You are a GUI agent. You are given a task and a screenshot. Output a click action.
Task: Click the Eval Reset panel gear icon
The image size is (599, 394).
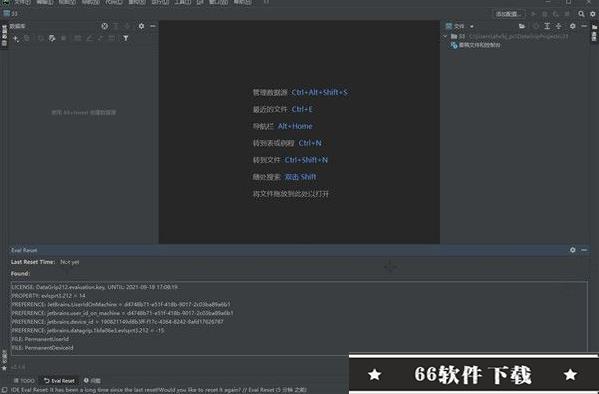(x=573, y=250)
